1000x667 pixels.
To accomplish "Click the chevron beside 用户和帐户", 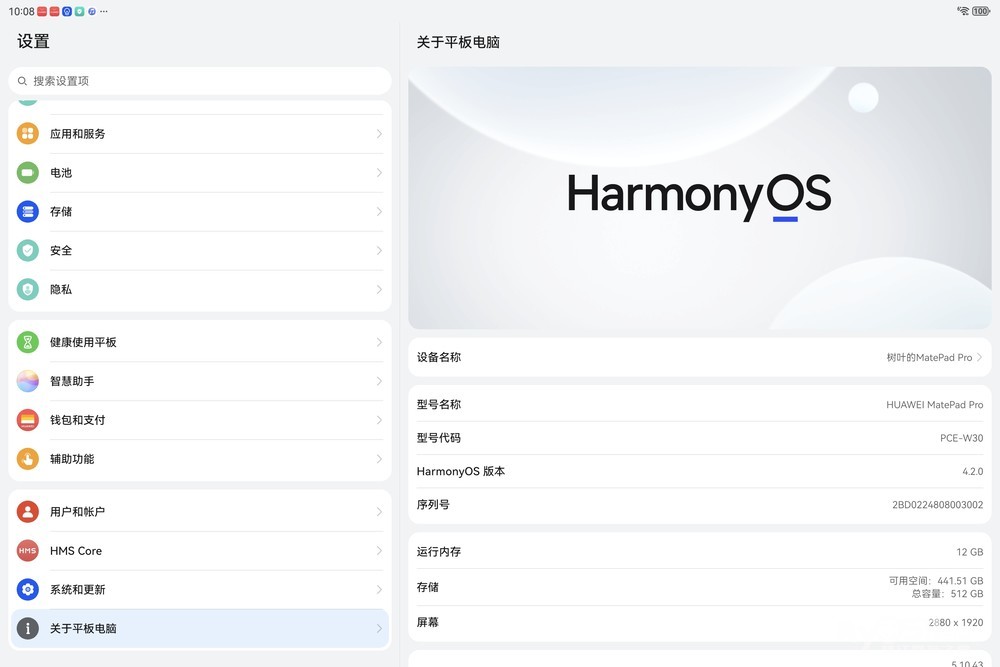I will (x=379, y=512).
